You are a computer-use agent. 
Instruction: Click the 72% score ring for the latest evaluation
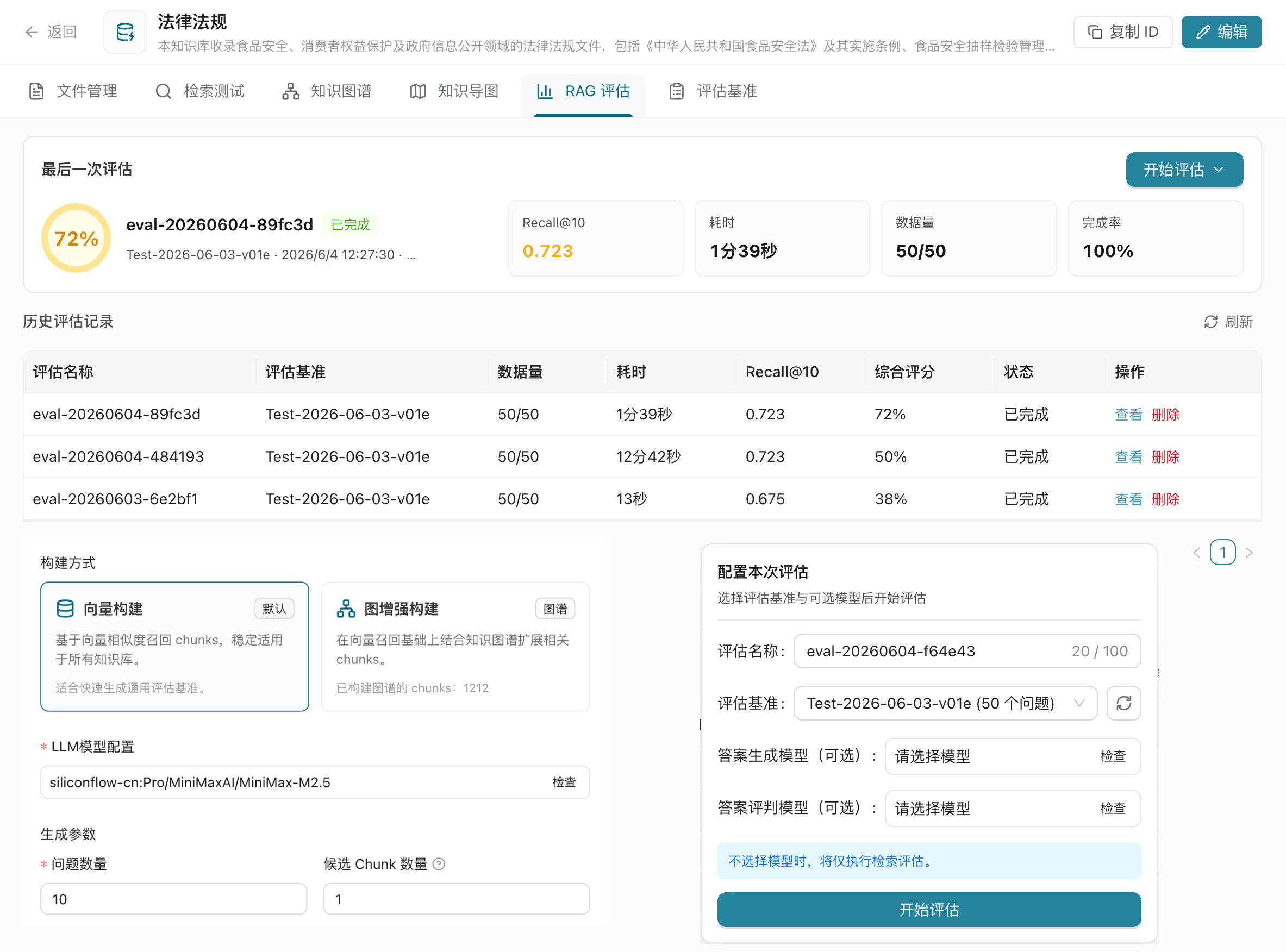[76, 238]
